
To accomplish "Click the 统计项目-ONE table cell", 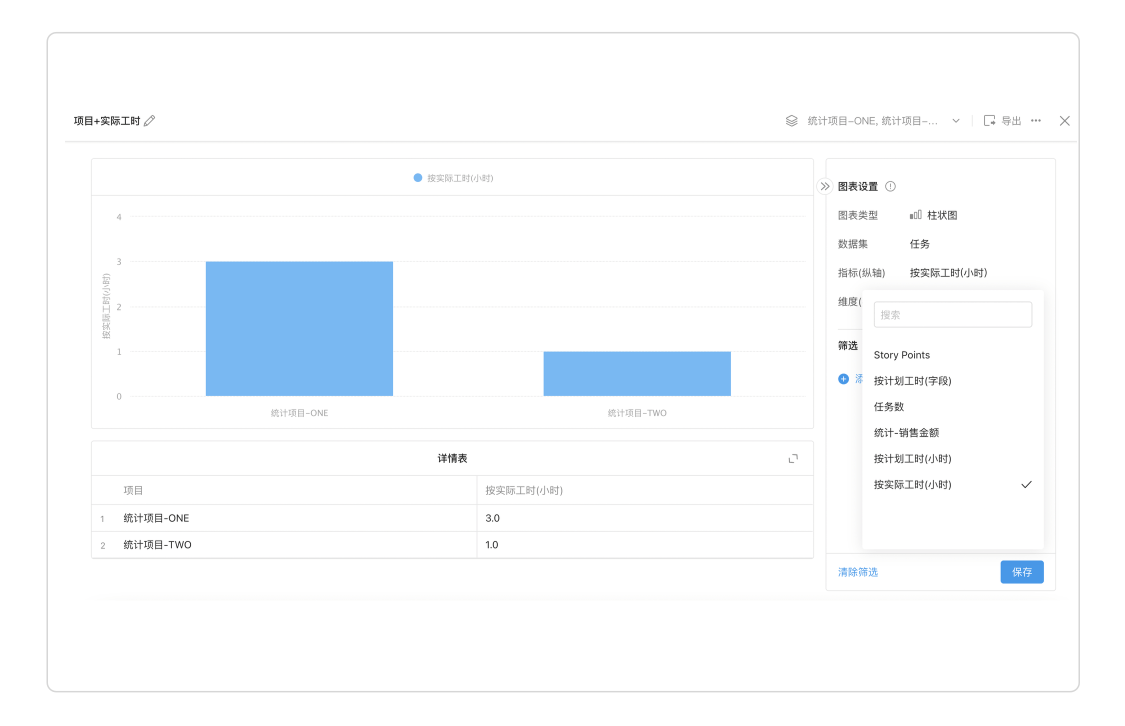I will [x=156, y=518].
